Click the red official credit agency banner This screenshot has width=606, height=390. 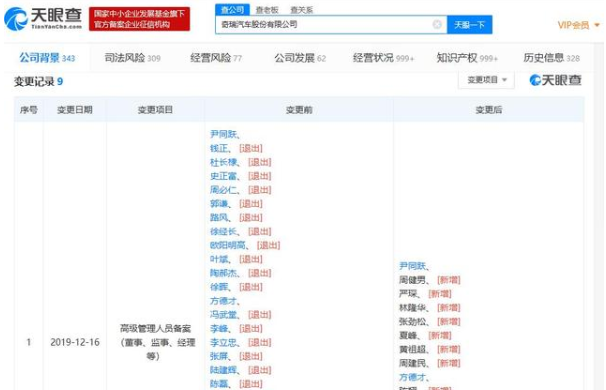[139, 19]
